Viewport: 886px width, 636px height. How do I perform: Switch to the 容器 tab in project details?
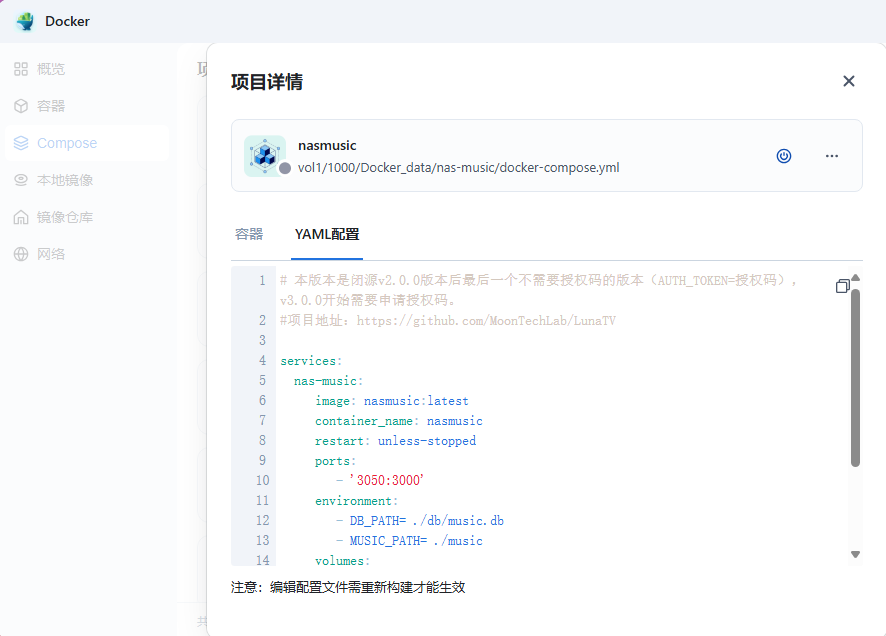249,234
